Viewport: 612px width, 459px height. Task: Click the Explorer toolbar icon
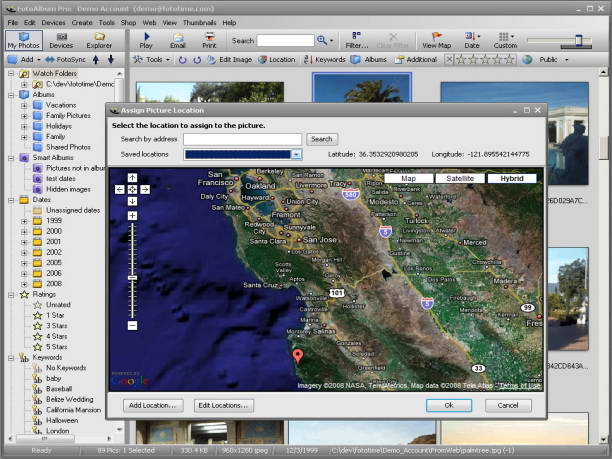99,39
